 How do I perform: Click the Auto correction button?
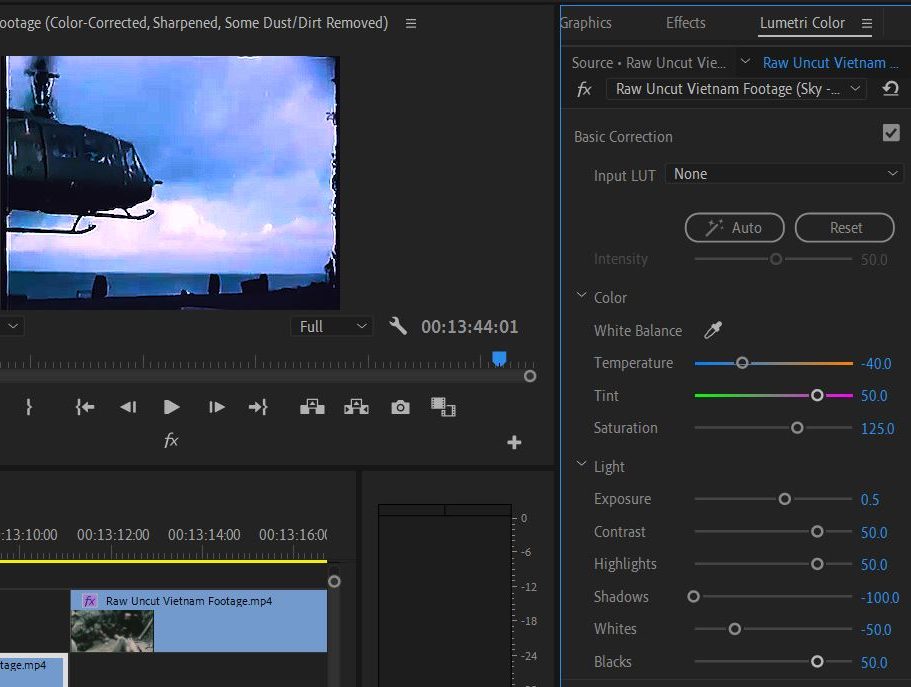734,227
